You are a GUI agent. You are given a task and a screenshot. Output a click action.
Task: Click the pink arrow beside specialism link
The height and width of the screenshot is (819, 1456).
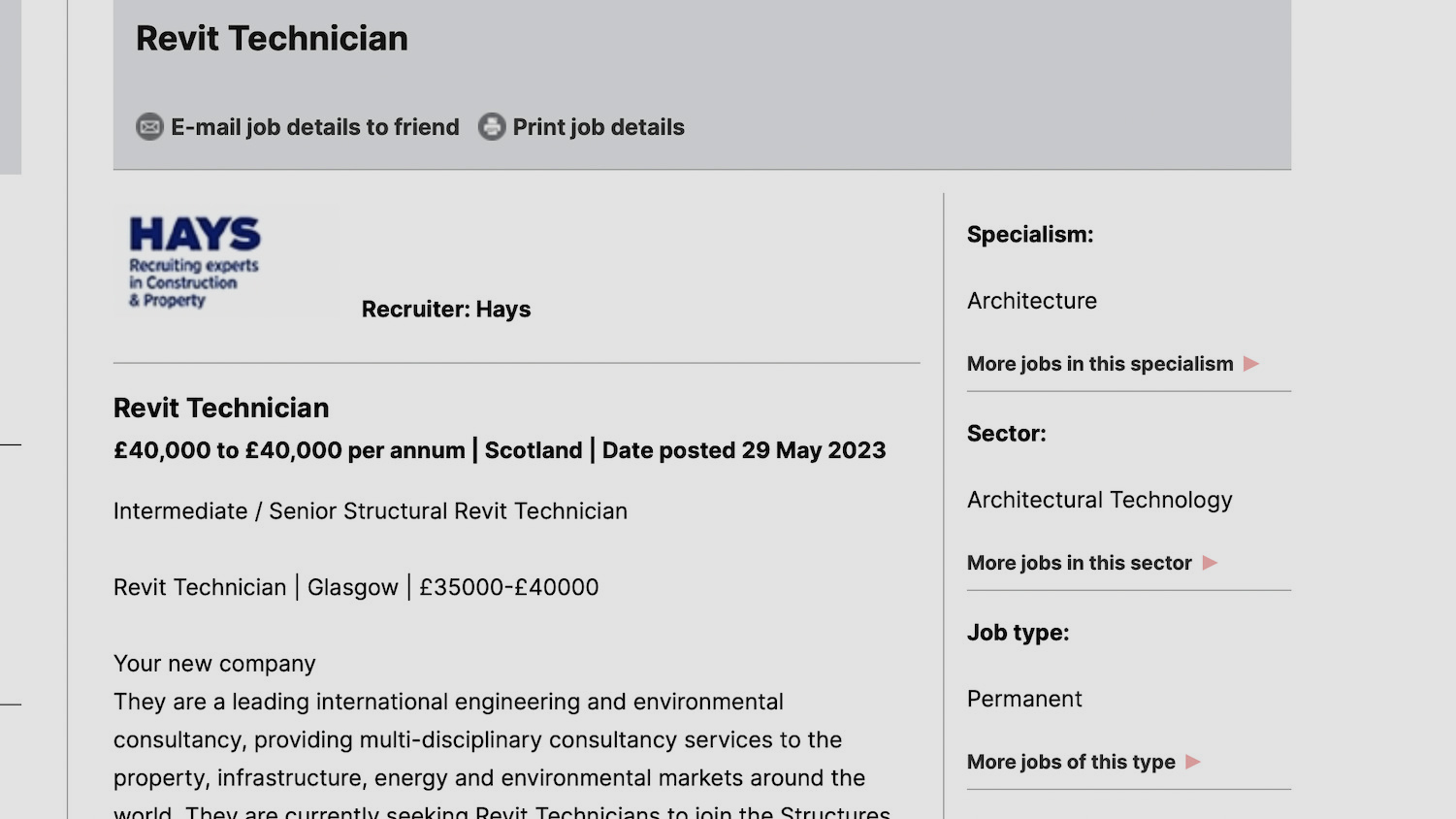click(x=1250, y=364)
